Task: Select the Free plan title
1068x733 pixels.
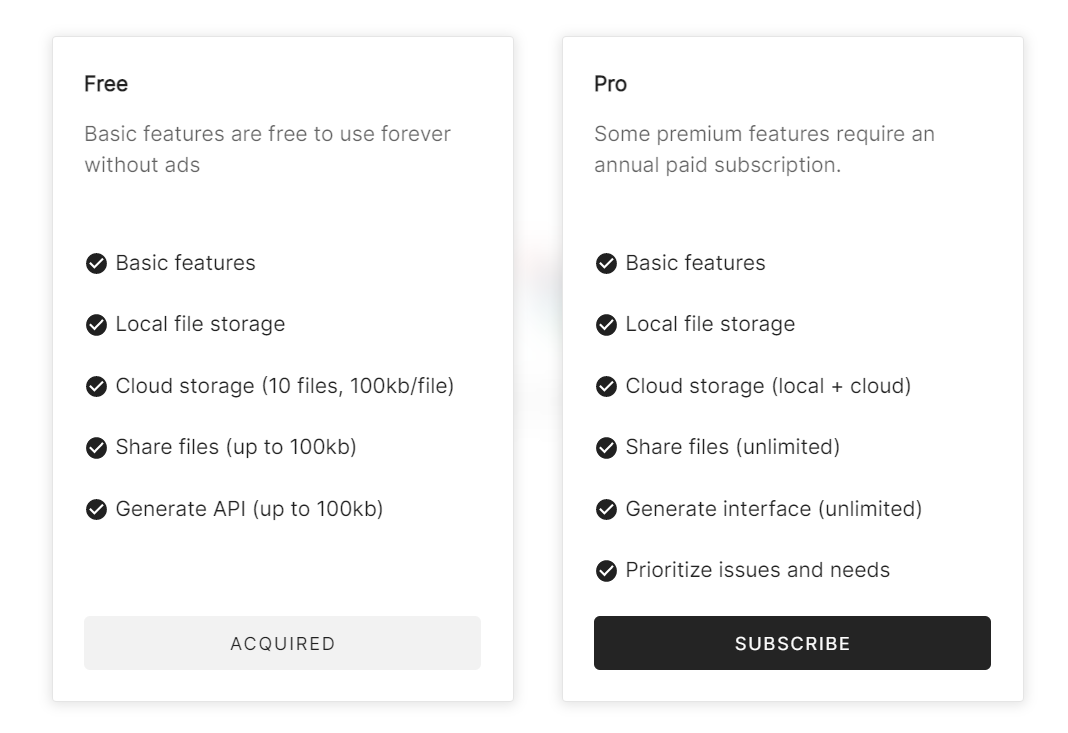Action: [106, 84]
